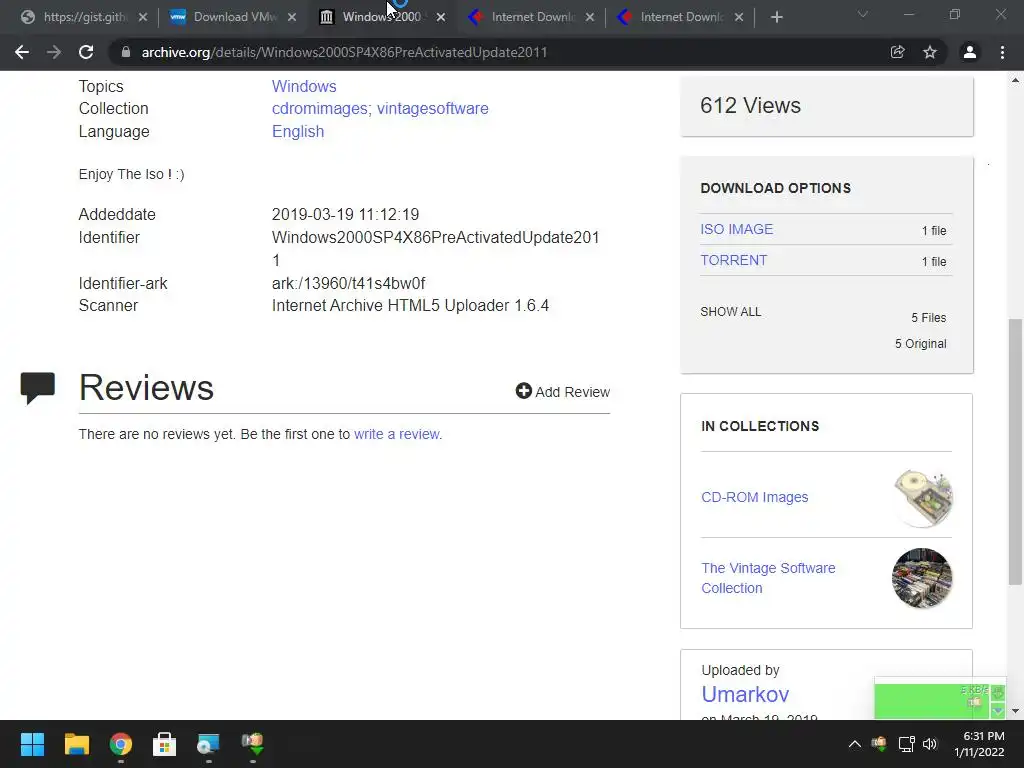The image size is (1024, 768).
Task: Switch to the Download VMware tab
Action: coord(225,17)
